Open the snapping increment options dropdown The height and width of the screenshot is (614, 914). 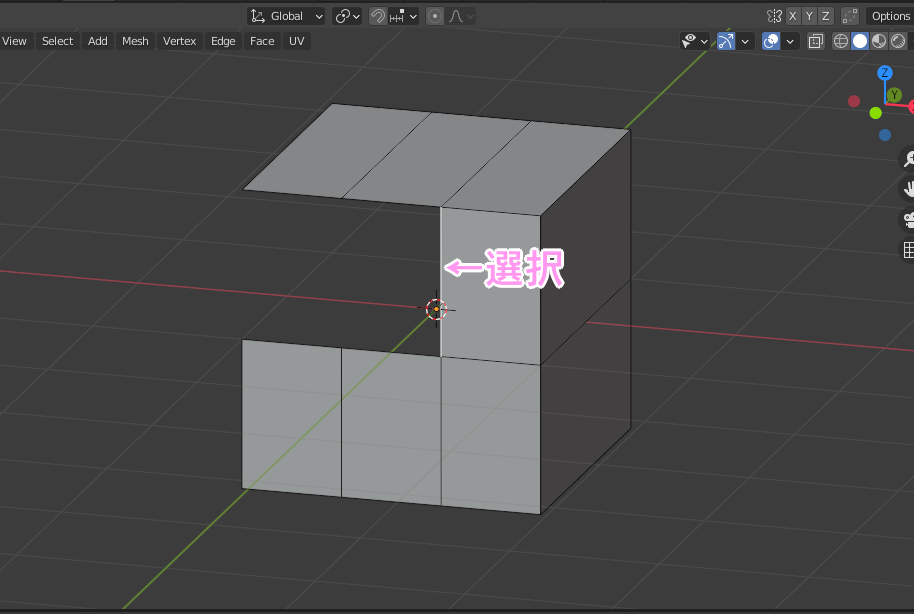[403, 16]
